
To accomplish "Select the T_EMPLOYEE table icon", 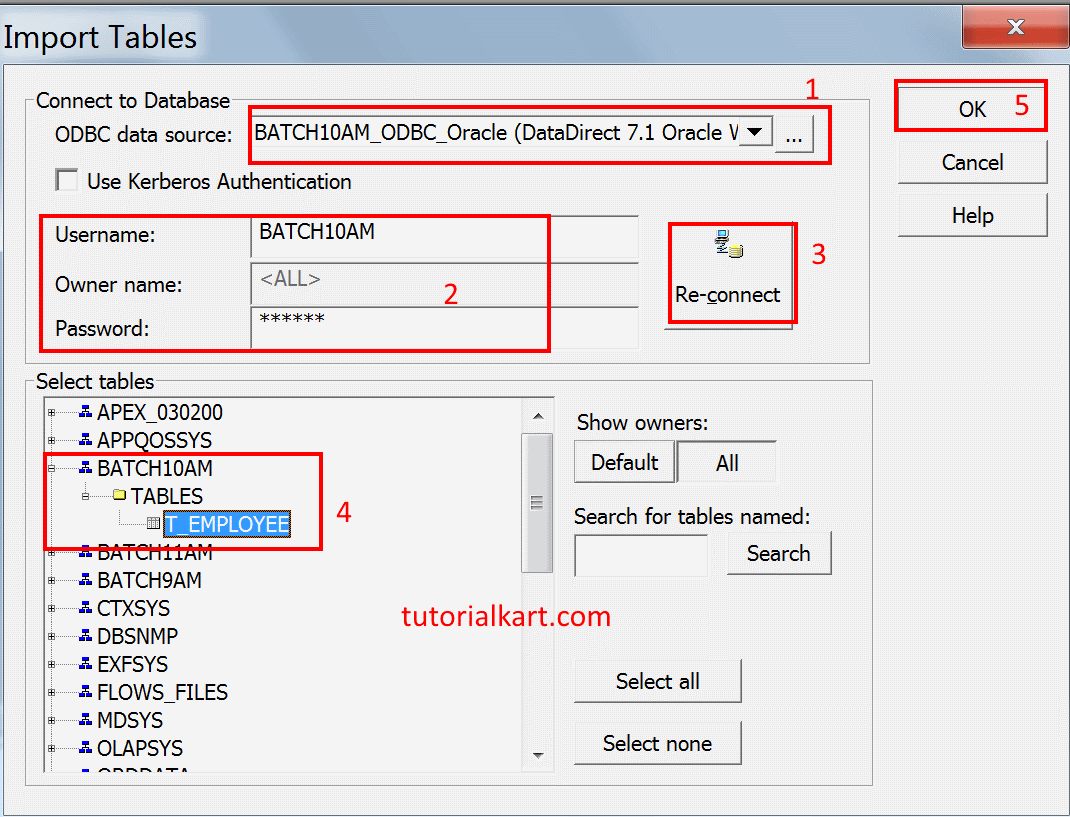I will click(x=152, y=523).
